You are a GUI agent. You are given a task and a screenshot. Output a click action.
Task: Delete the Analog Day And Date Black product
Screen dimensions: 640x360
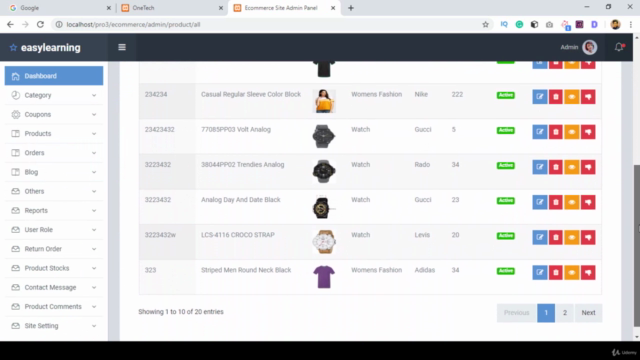[556, 202]
